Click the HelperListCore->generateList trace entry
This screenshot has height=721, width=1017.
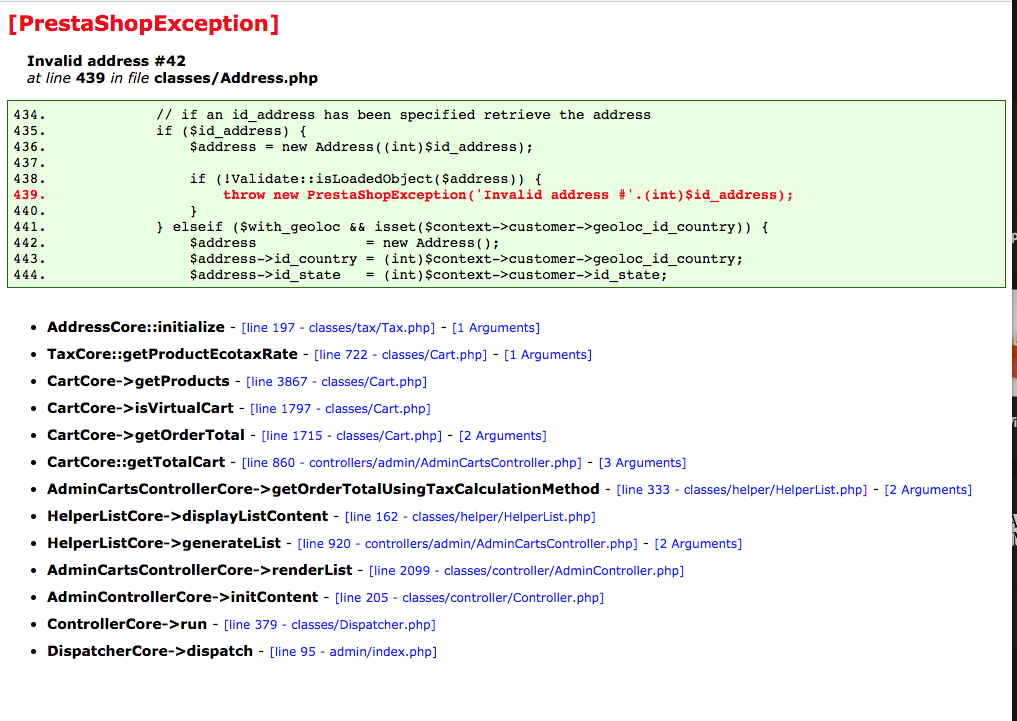tap(164, 543)
